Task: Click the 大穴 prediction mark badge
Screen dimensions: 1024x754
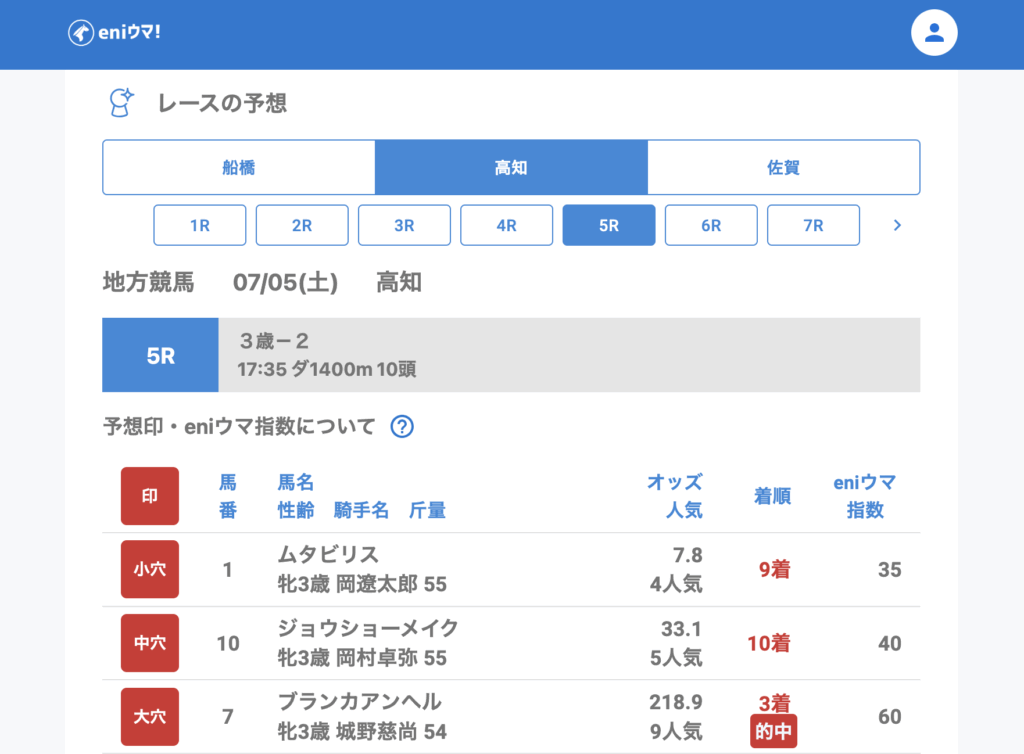Action: click(150, 717)
